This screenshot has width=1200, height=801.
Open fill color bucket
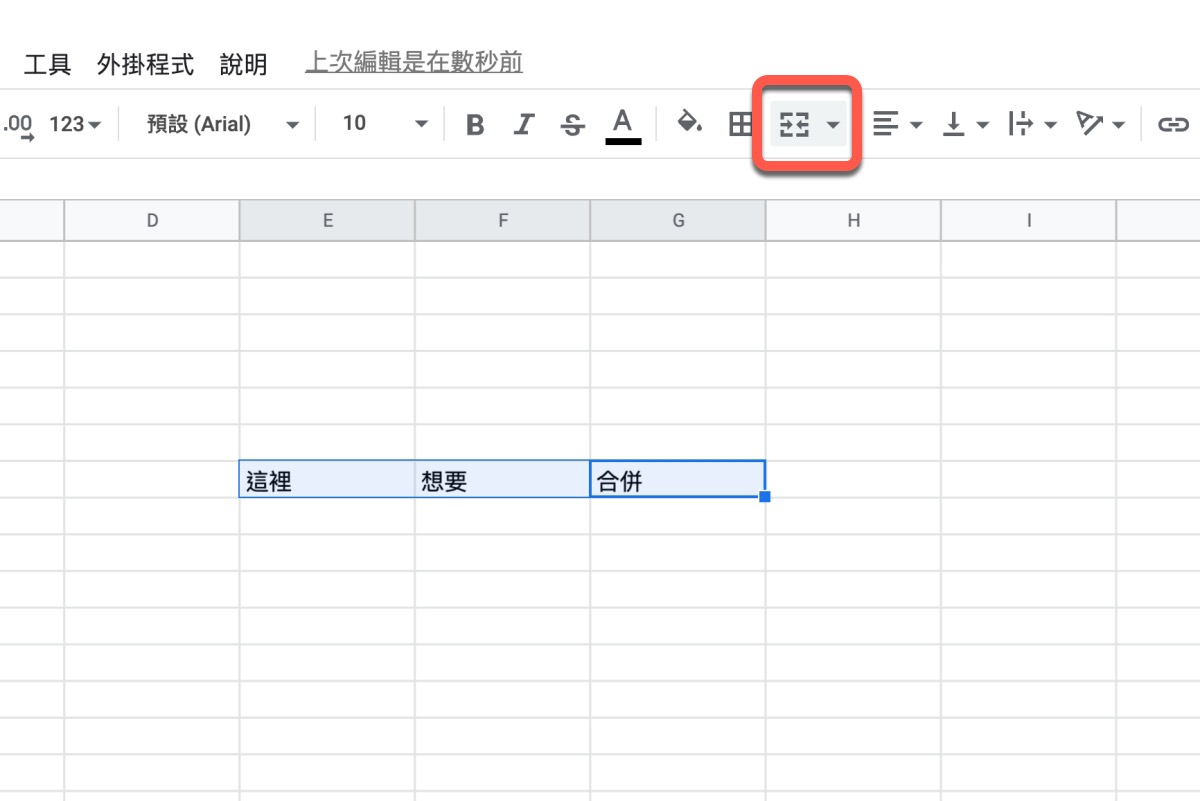[x=690, y=123]
